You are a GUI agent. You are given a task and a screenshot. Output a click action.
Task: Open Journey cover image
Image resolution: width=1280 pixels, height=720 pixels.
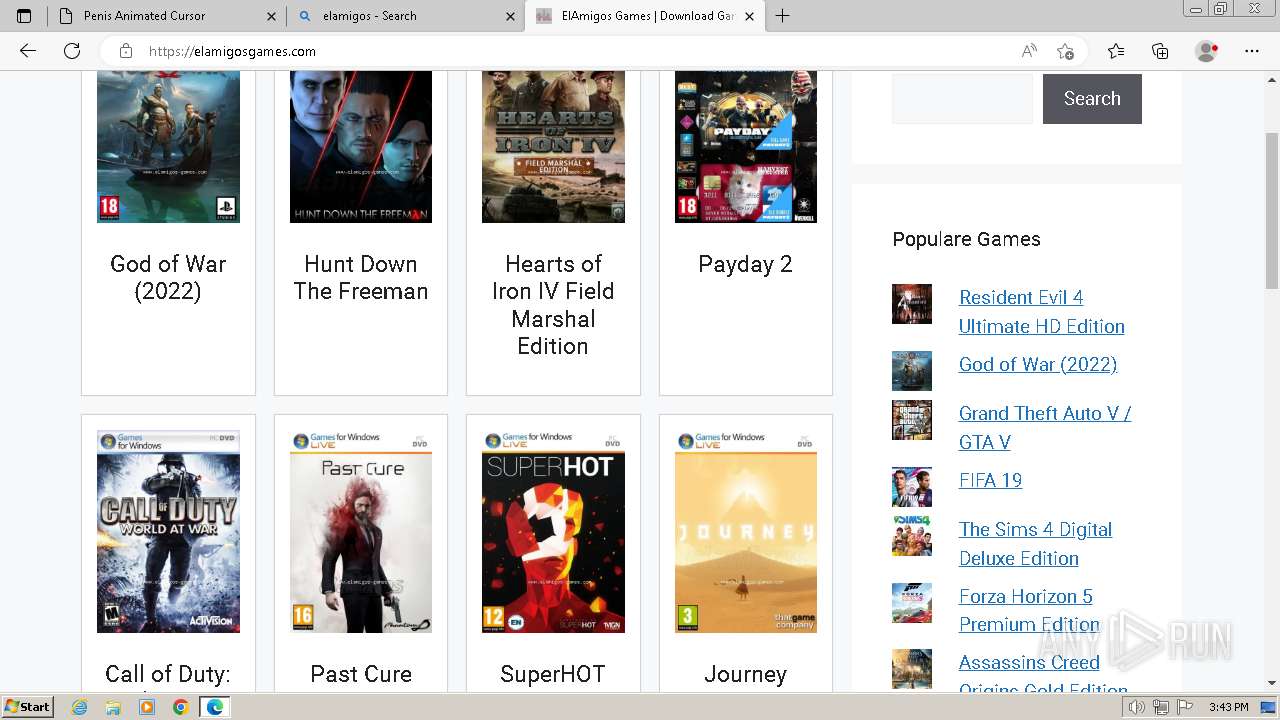[x=746, y=532]
